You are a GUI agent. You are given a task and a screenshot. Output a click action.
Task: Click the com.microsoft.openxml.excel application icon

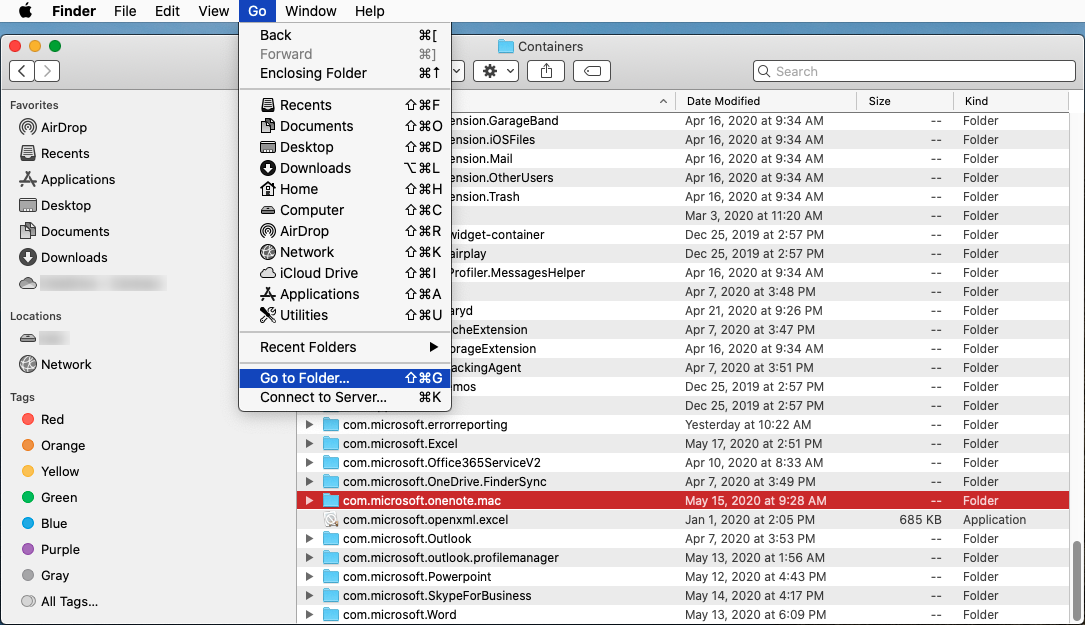pos(331,520)
